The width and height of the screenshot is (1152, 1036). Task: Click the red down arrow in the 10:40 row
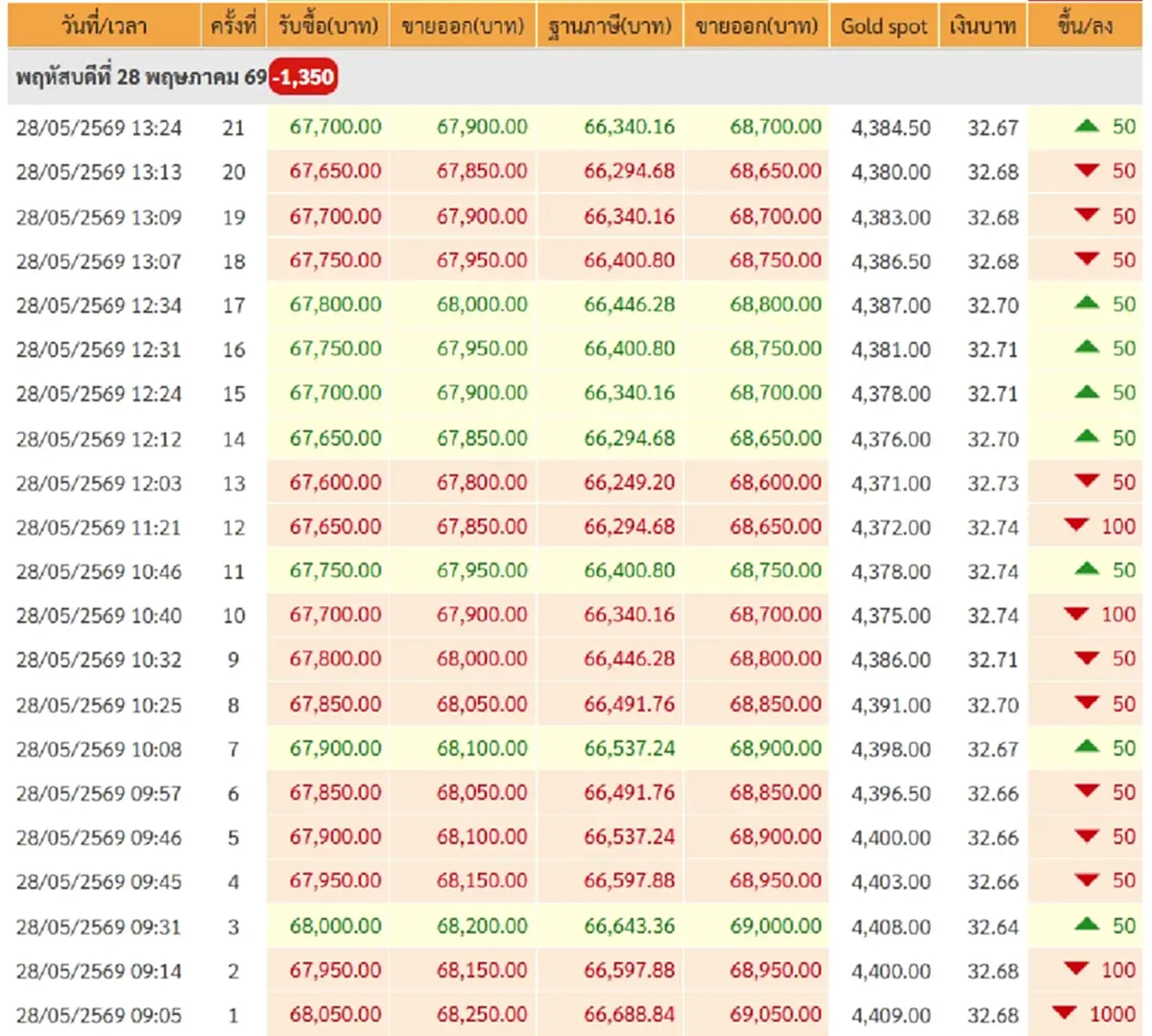pos(1076,614)
